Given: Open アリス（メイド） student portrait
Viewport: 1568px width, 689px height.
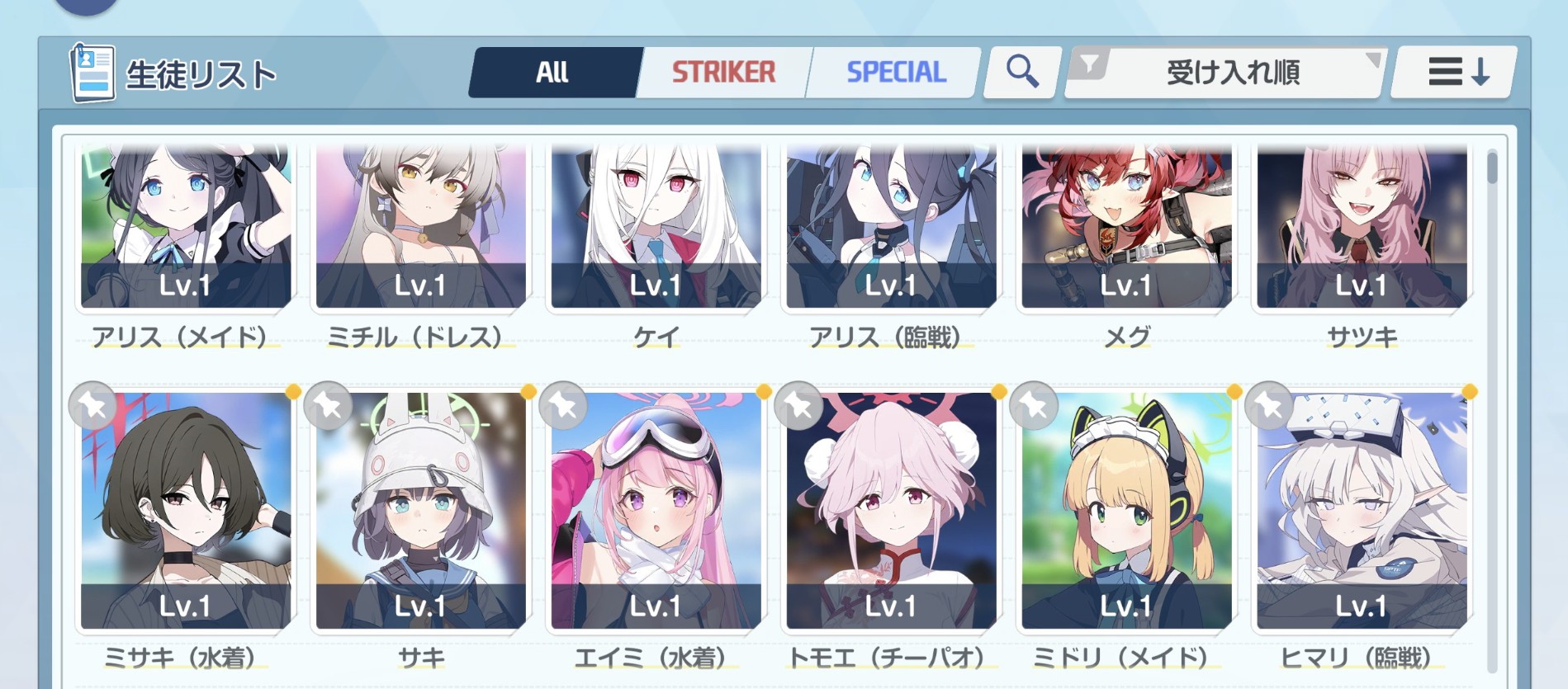Looking at the screenshot, I should point(186,225).
